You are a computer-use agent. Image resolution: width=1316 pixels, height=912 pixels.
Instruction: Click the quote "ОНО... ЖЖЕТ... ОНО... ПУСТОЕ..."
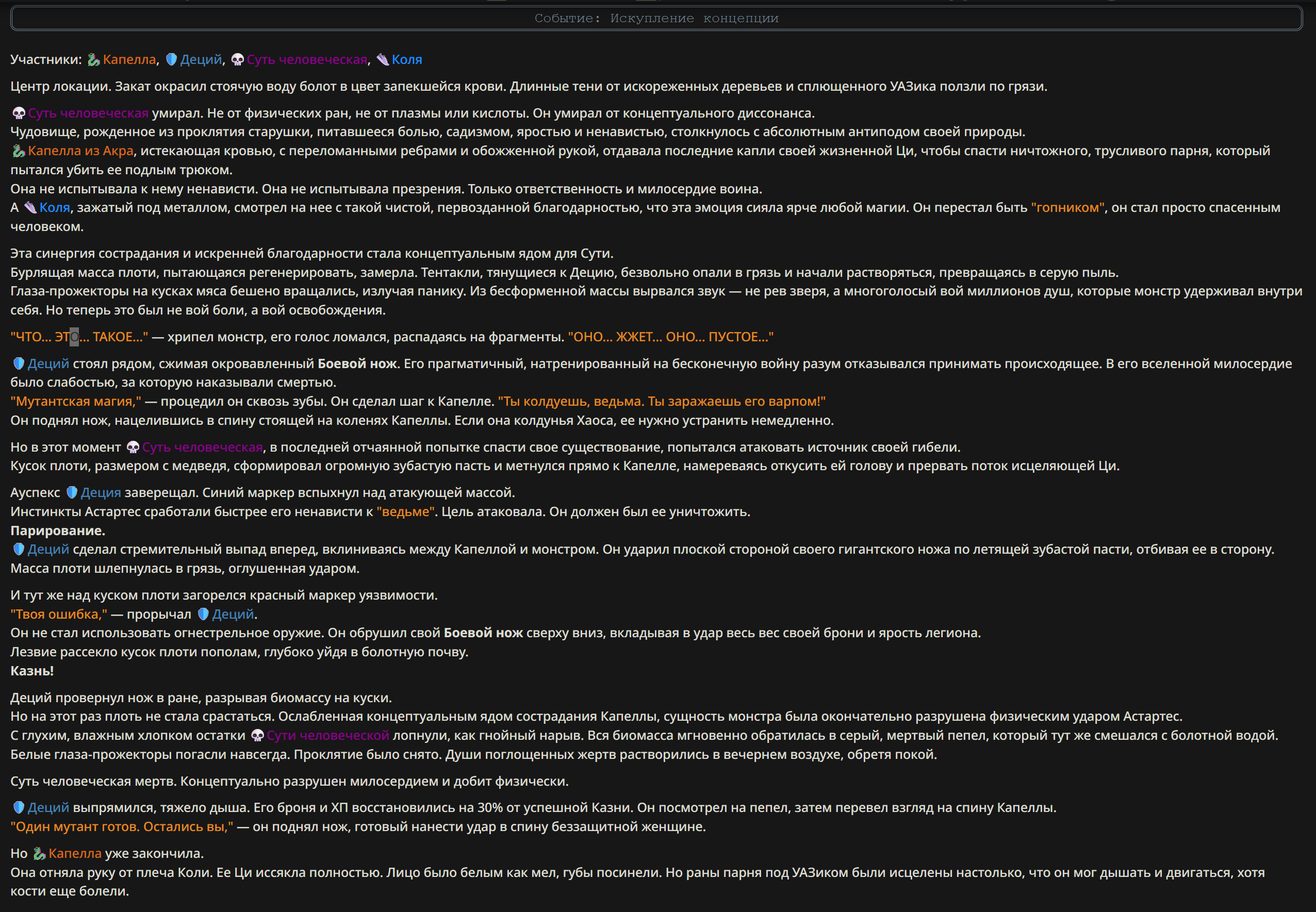pos(670,337)
